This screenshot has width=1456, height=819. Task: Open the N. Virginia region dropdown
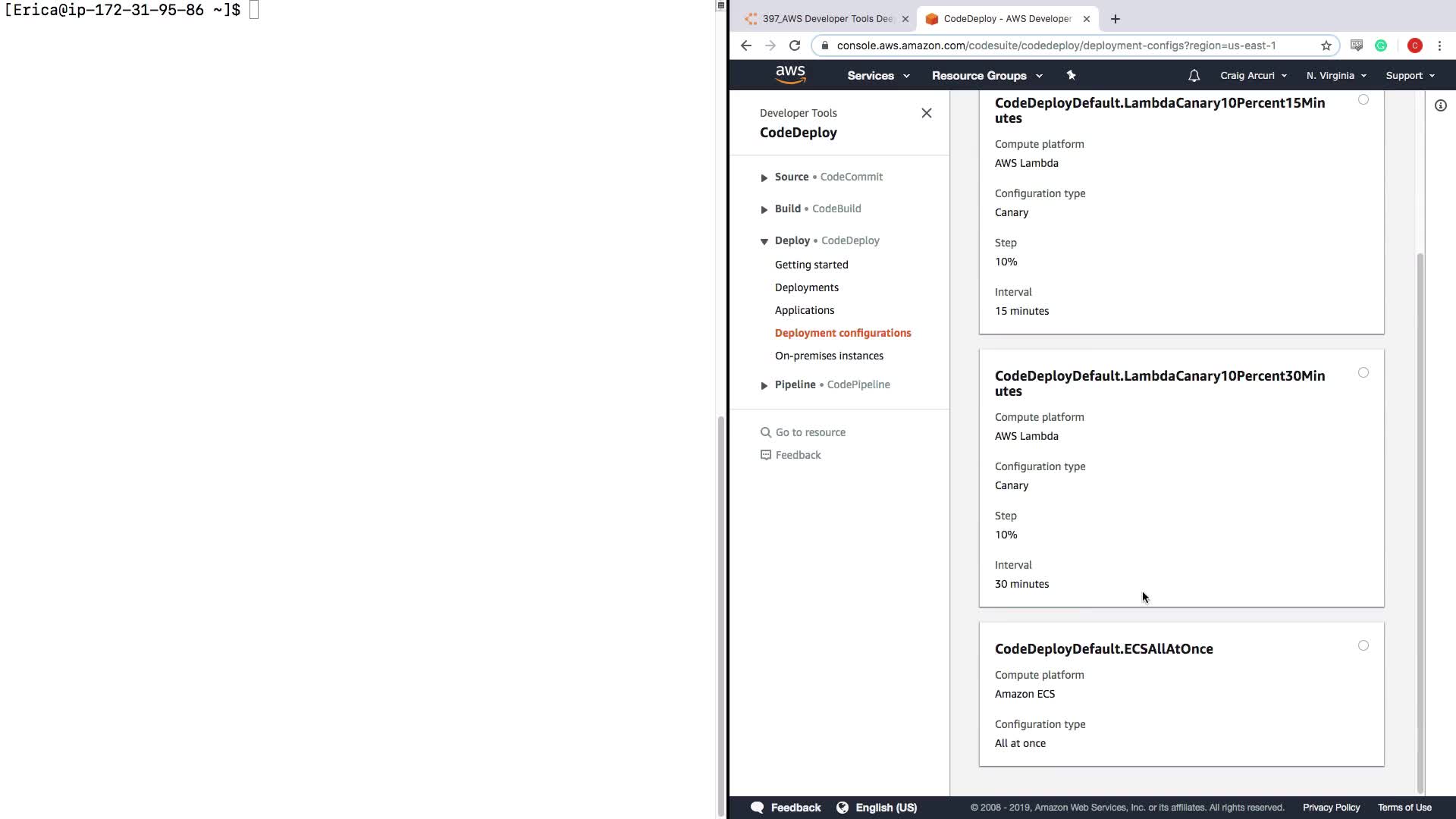tap(1335, 76)
